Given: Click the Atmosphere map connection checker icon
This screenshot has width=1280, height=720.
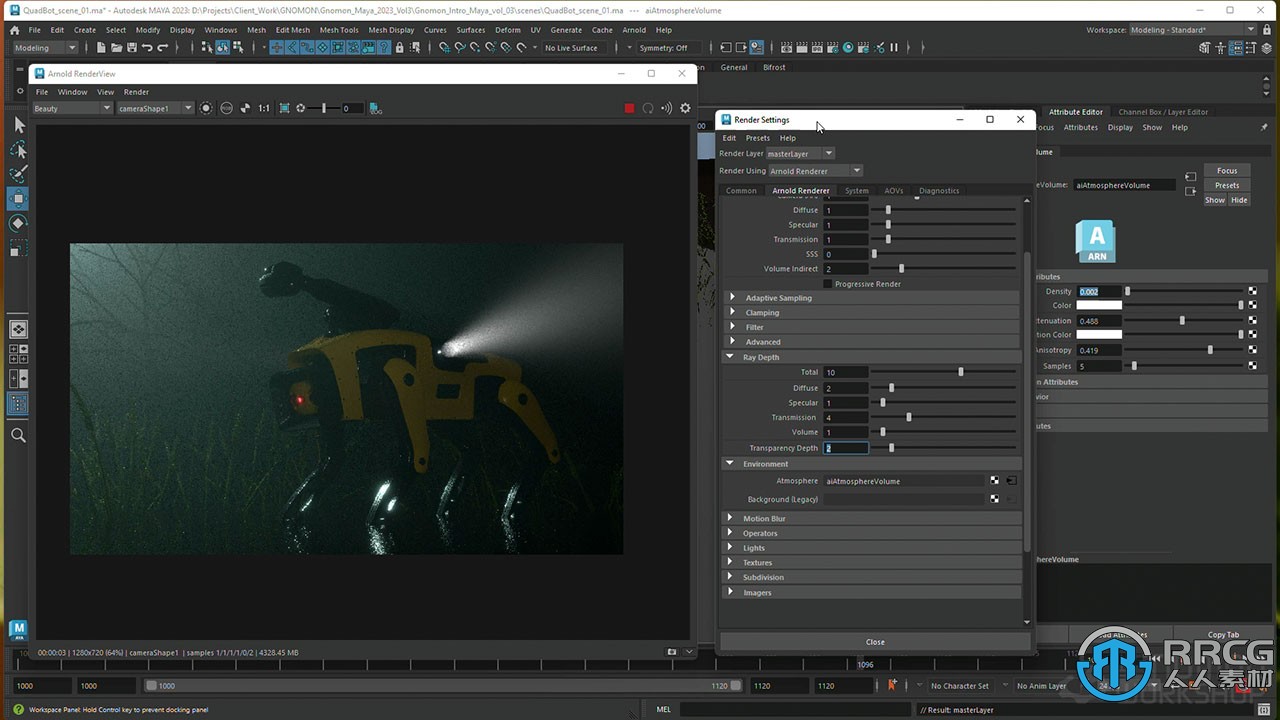Looking at the screenshot, I should coord(994,481).
